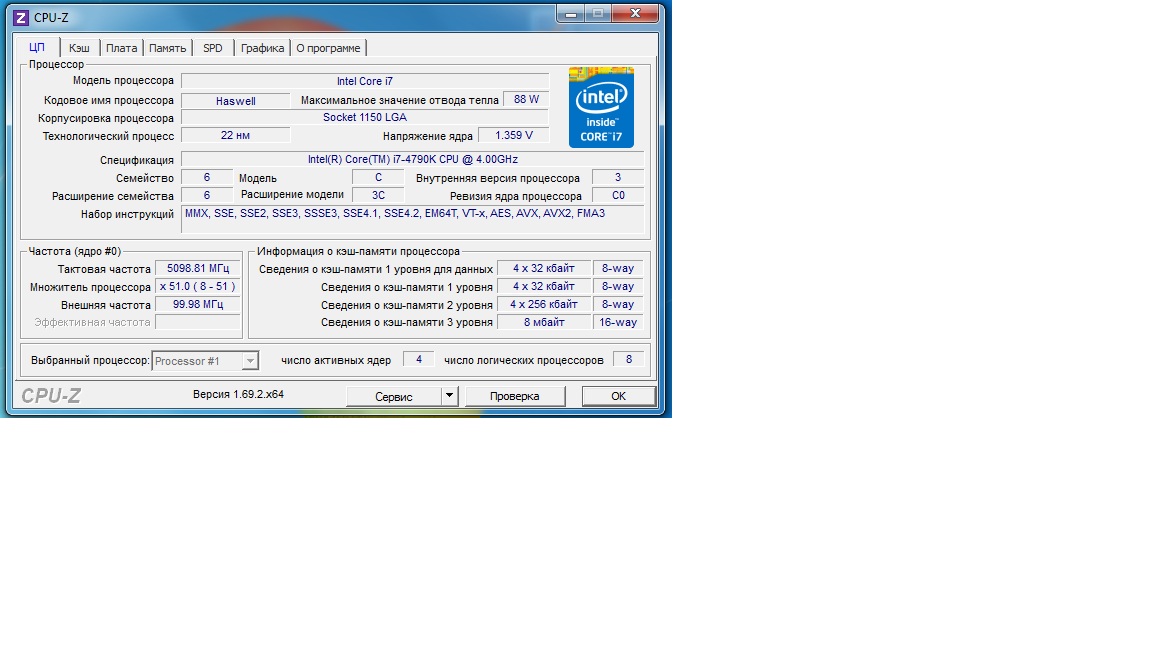Click the Intel inside Core i7 logo
The image size is (1152, 648).
coord(601,107)
